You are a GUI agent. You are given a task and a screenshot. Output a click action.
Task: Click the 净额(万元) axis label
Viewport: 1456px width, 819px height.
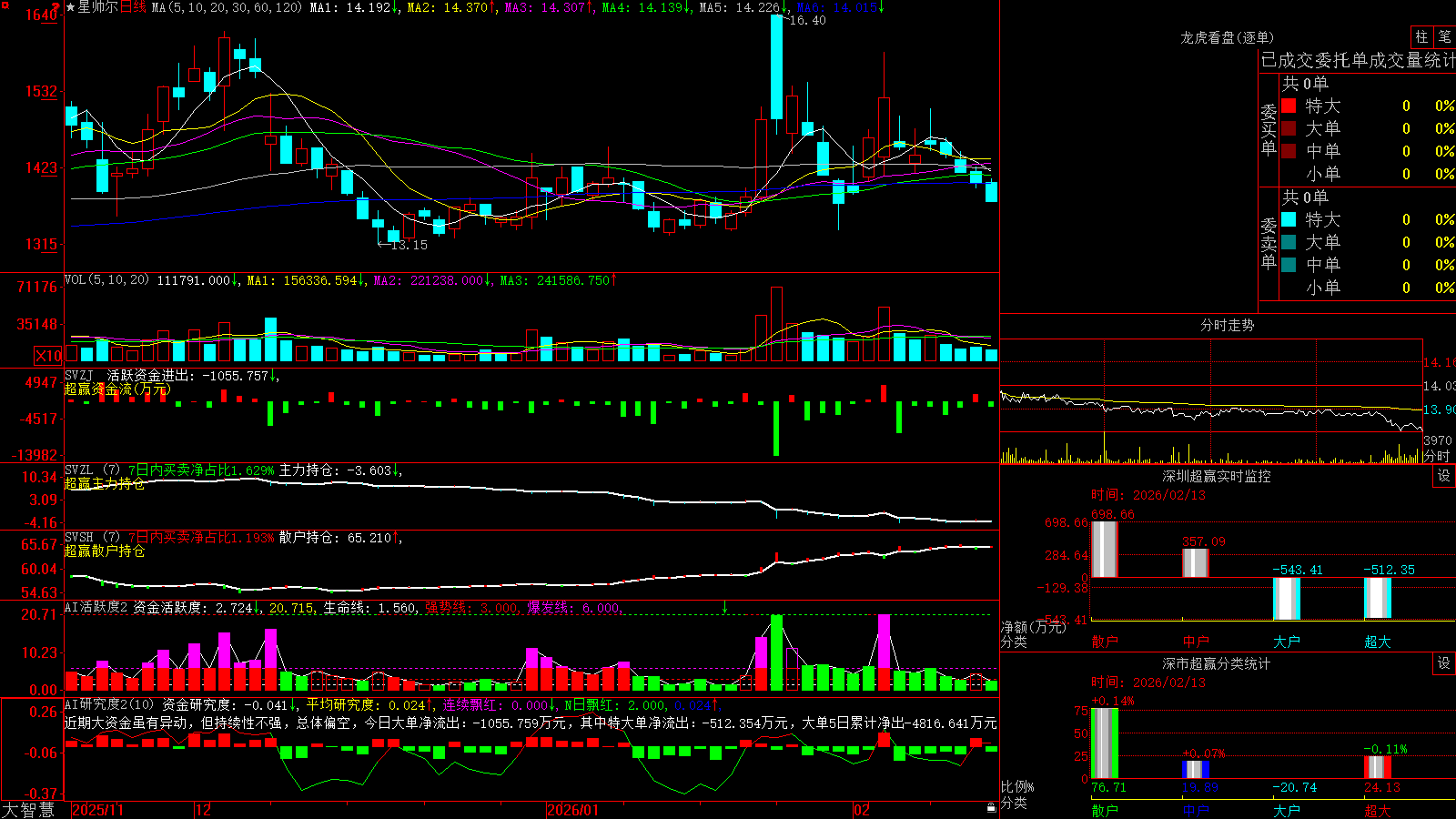point(1033,627)
